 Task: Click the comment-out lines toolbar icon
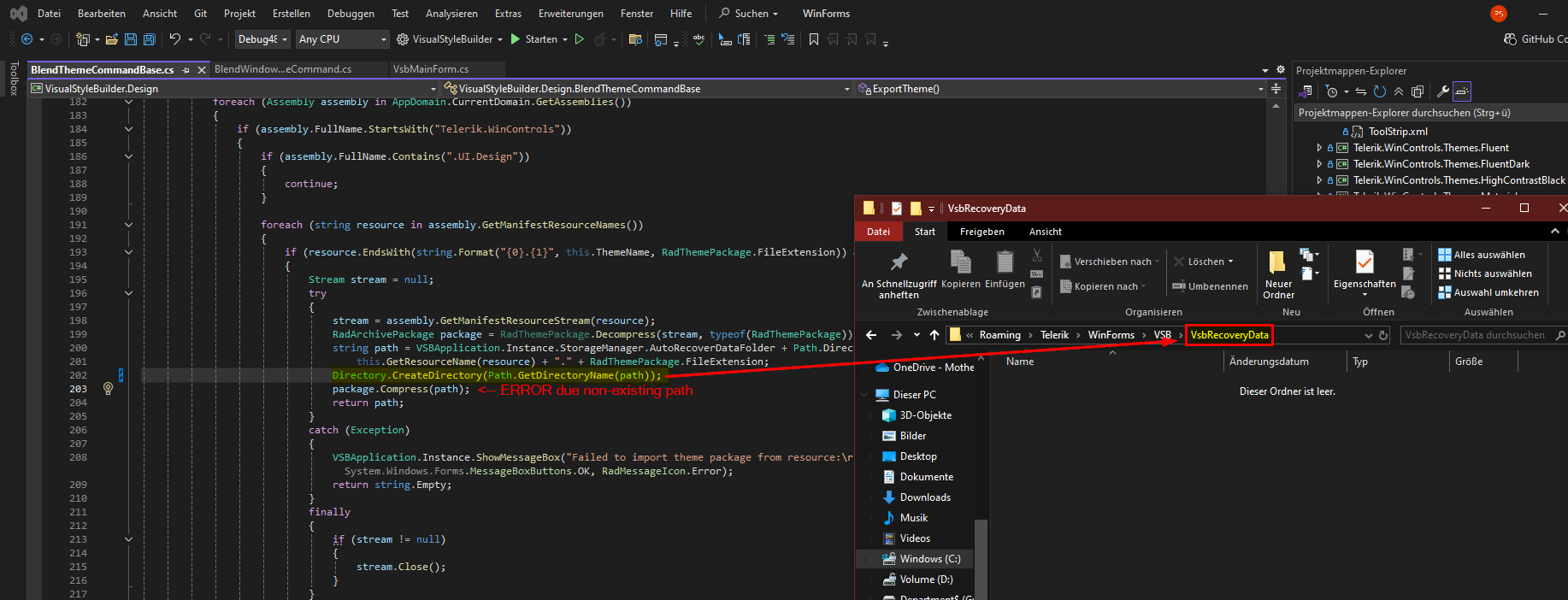pos(769,39)
